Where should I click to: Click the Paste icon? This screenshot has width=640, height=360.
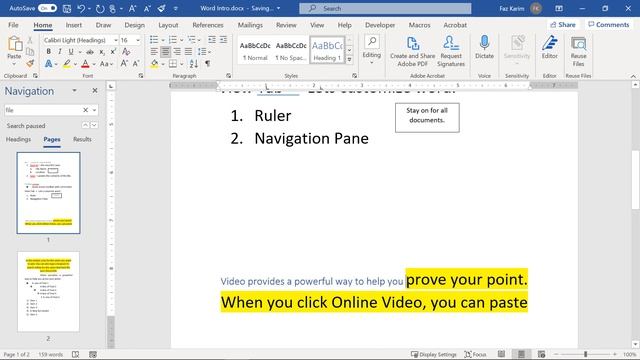click(14, 44)
